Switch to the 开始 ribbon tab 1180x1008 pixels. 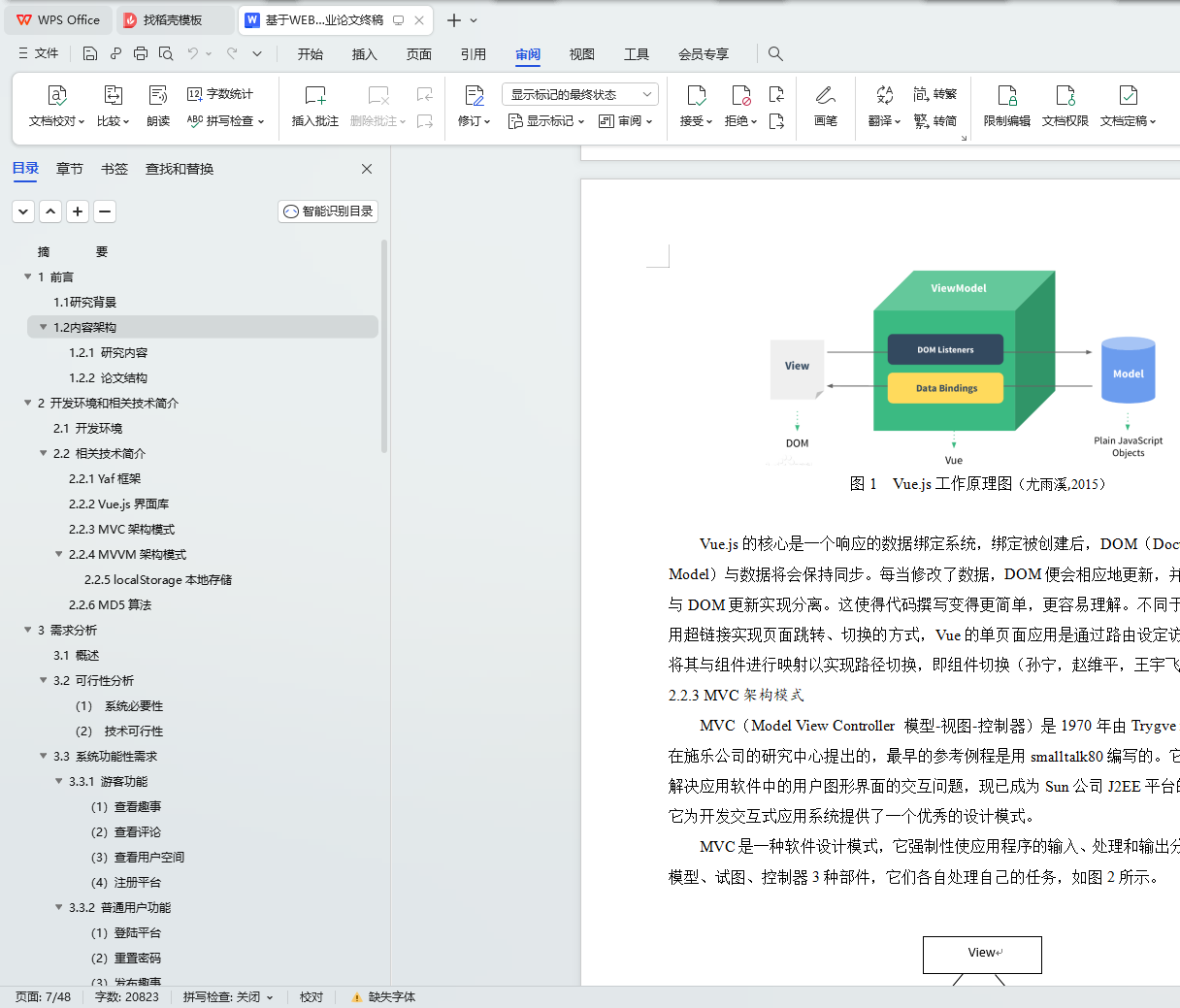(311, 54)
